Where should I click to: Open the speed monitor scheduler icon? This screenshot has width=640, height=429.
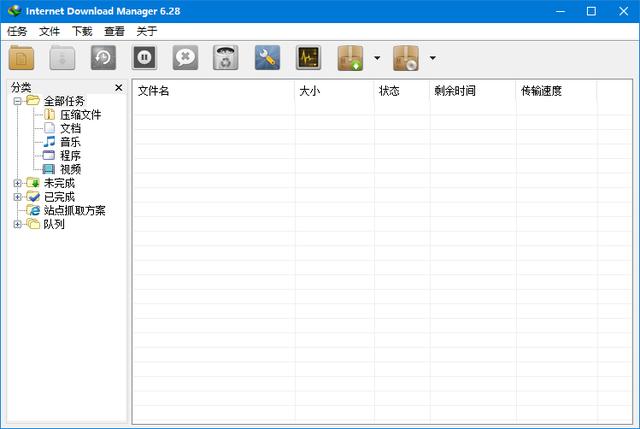[x=308, y=58]
